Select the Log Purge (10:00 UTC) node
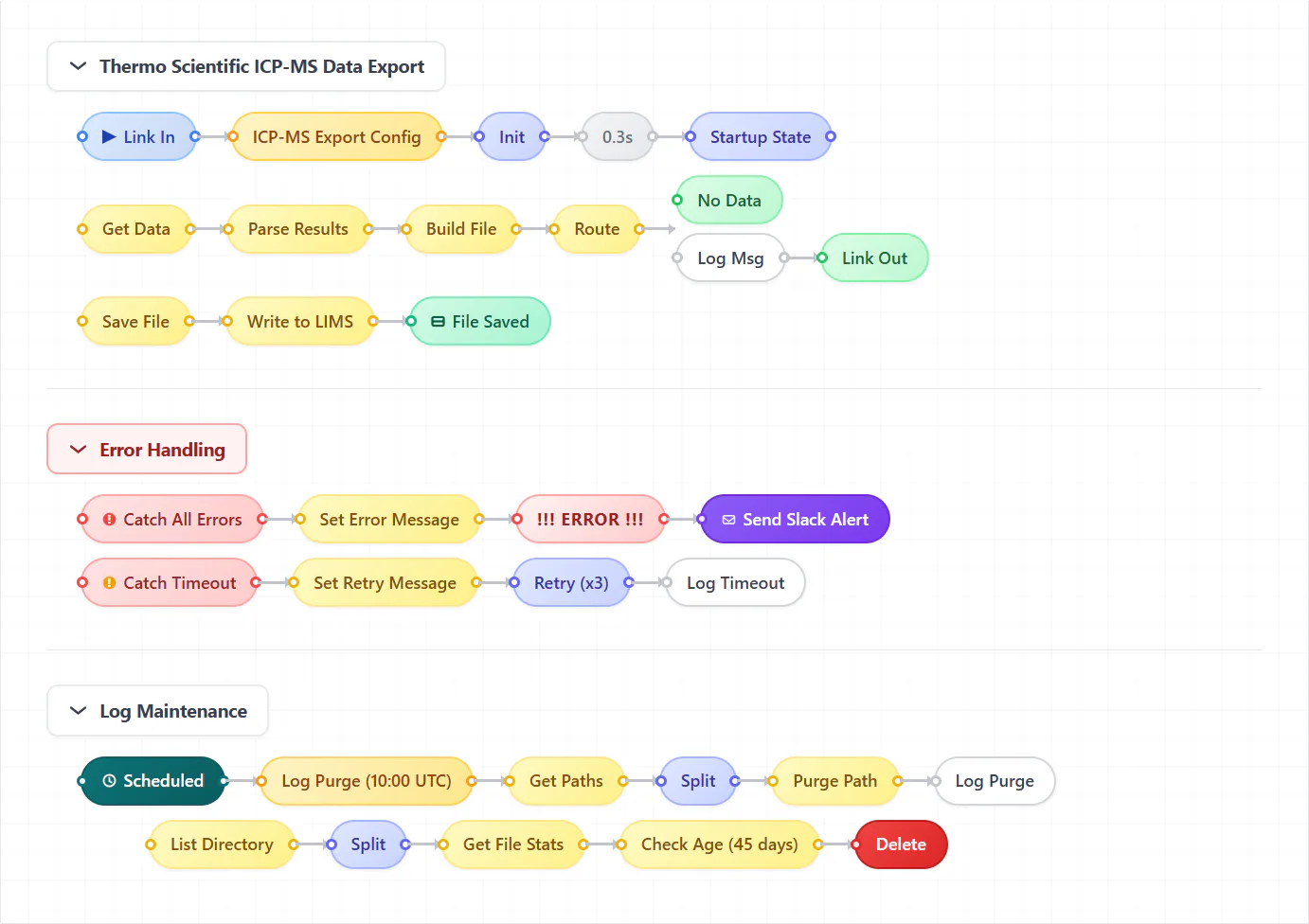 pyautogui.click(x=367, y=781)
